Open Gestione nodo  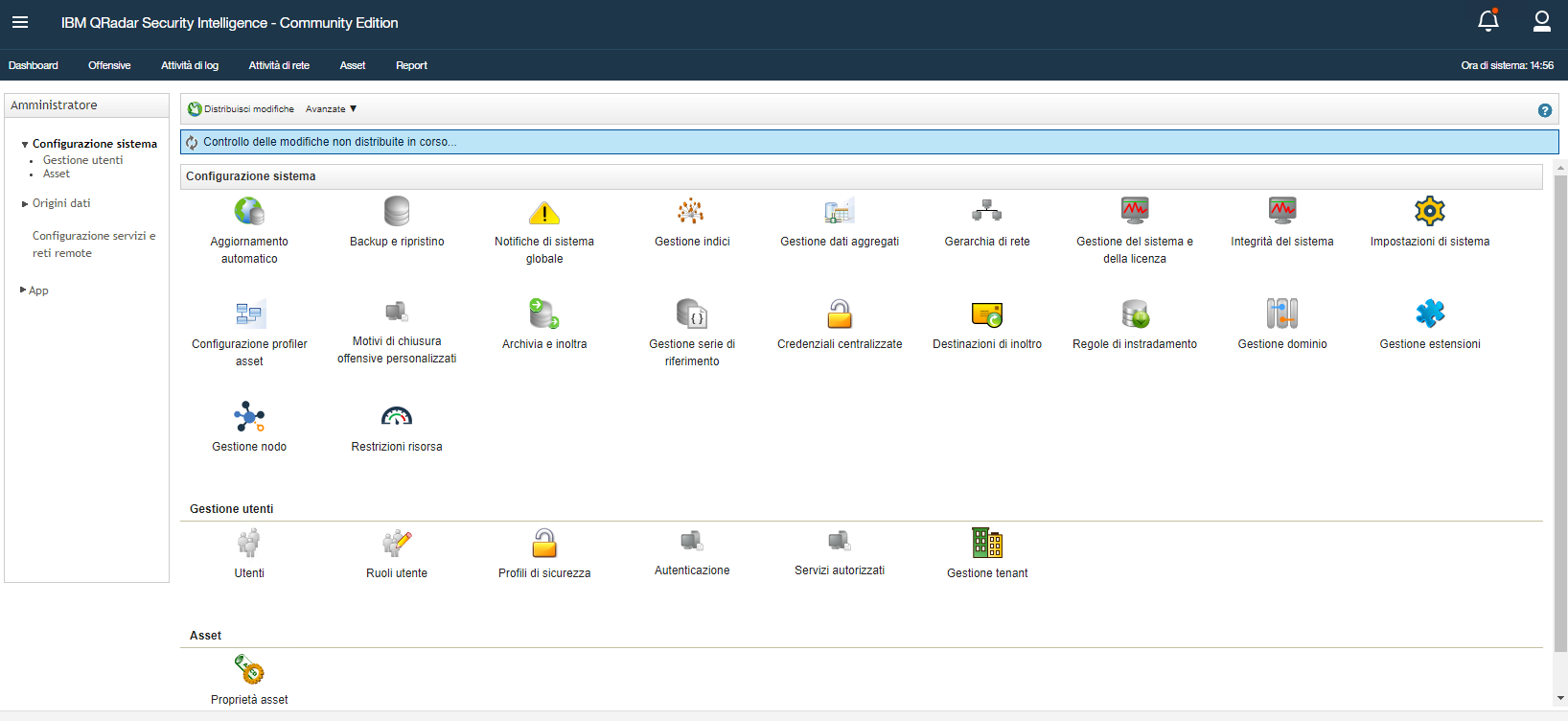249,428
